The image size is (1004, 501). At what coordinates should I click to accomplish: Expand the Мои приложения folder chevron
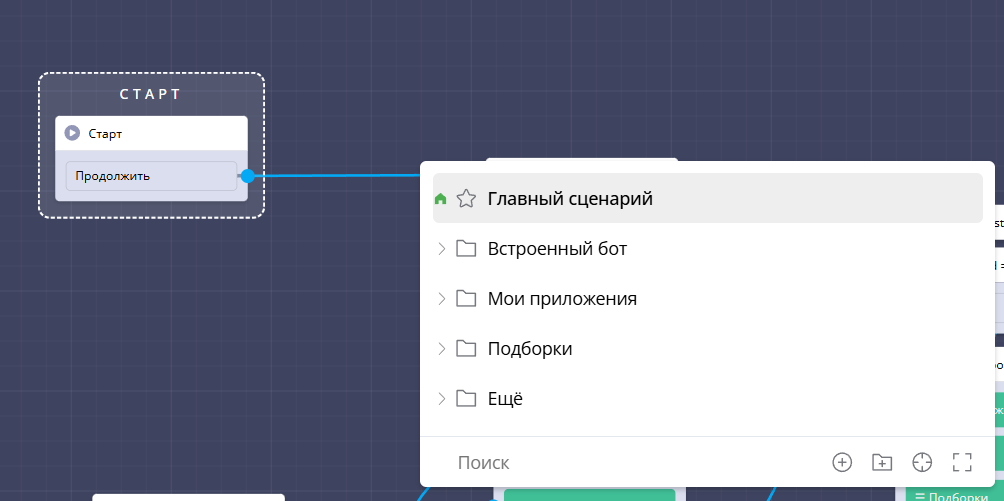pyautogui.click(x=442, y=299)
